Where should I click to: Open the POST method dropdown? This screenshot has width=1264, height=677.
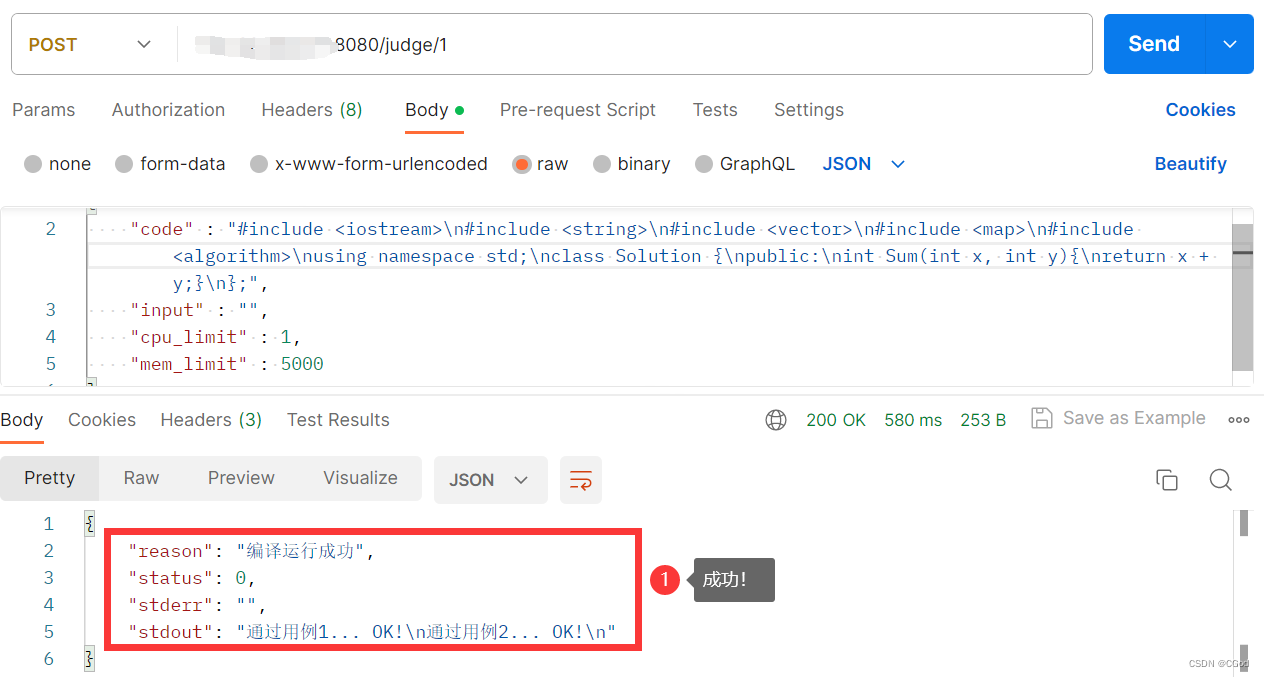point(90,44)
